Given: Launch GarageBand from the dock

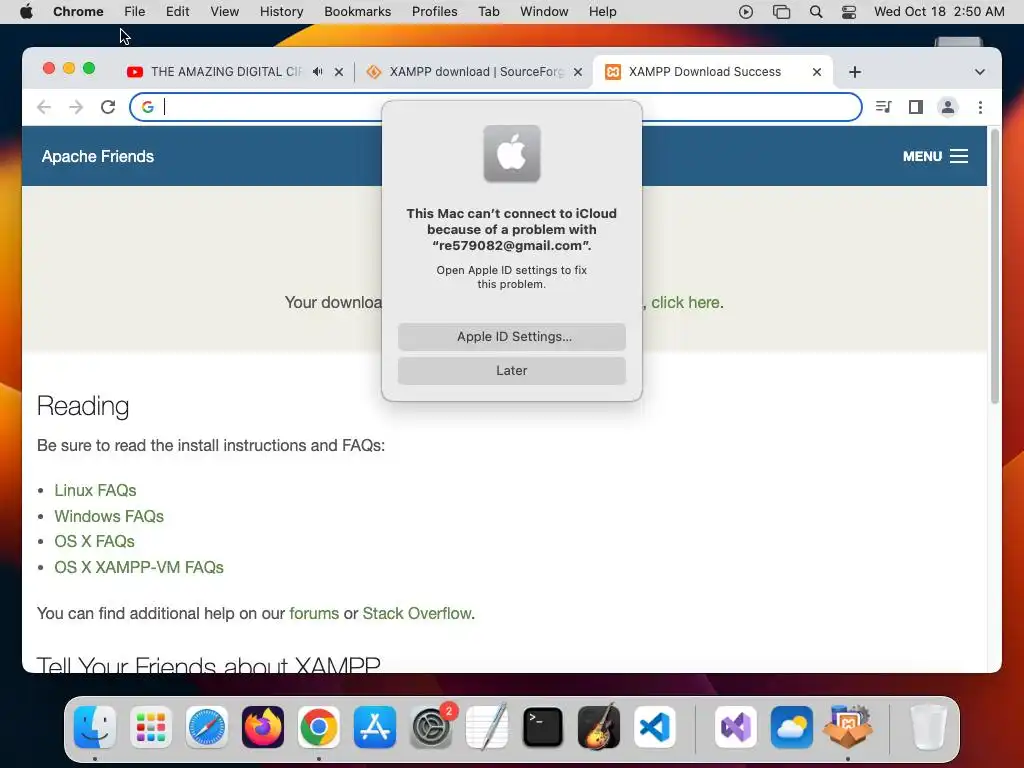Looking at the screenshot, I should pyautogui.click(x=599, y=727).
